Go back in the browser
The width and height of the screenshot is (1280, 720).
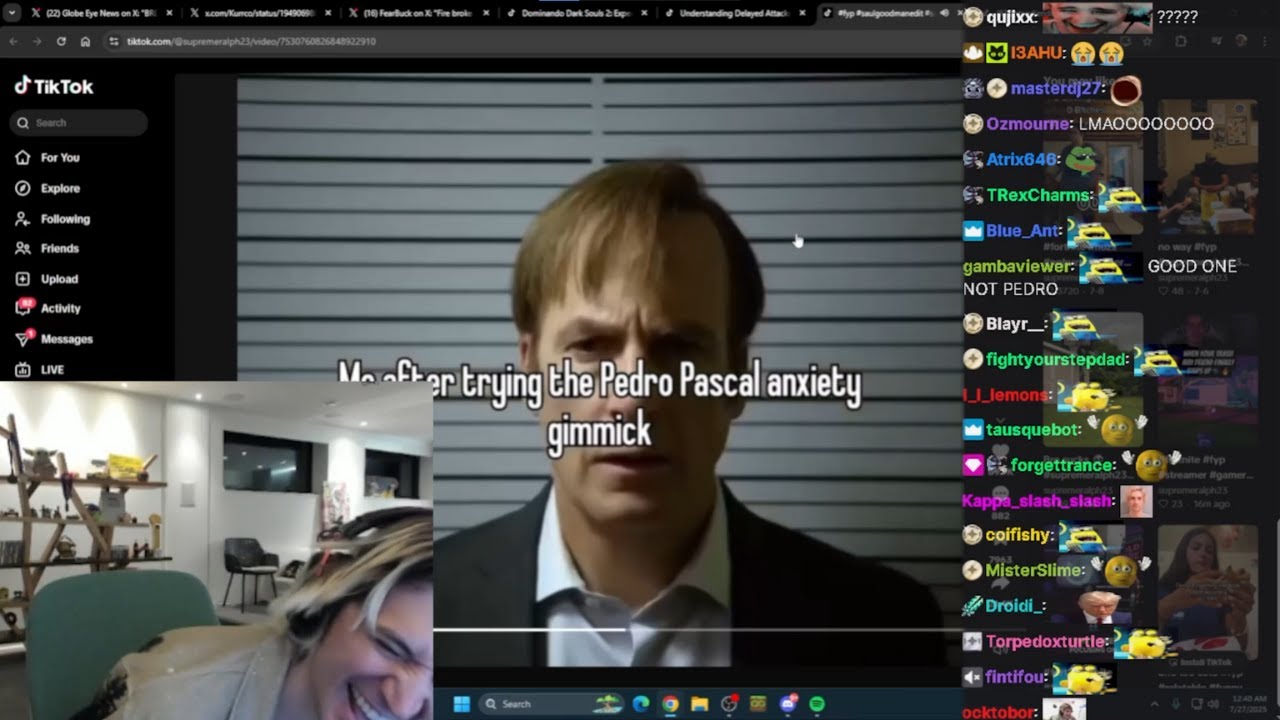point(13,41)
